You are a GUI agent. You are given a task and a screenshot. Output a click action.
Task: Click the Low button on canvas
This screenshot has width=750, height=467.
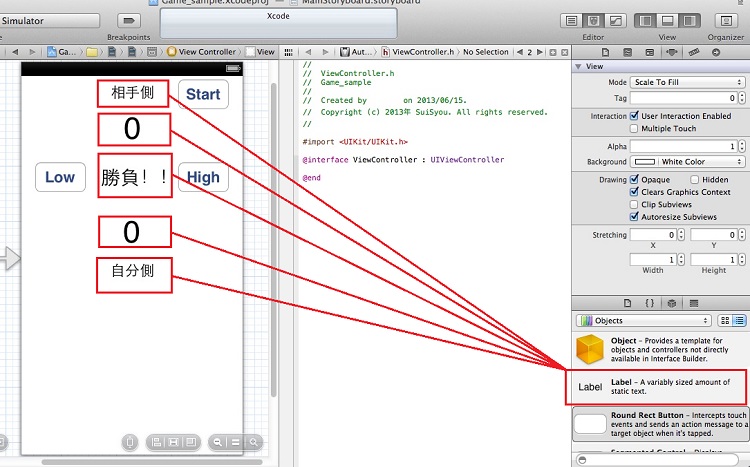click(60, 177)
